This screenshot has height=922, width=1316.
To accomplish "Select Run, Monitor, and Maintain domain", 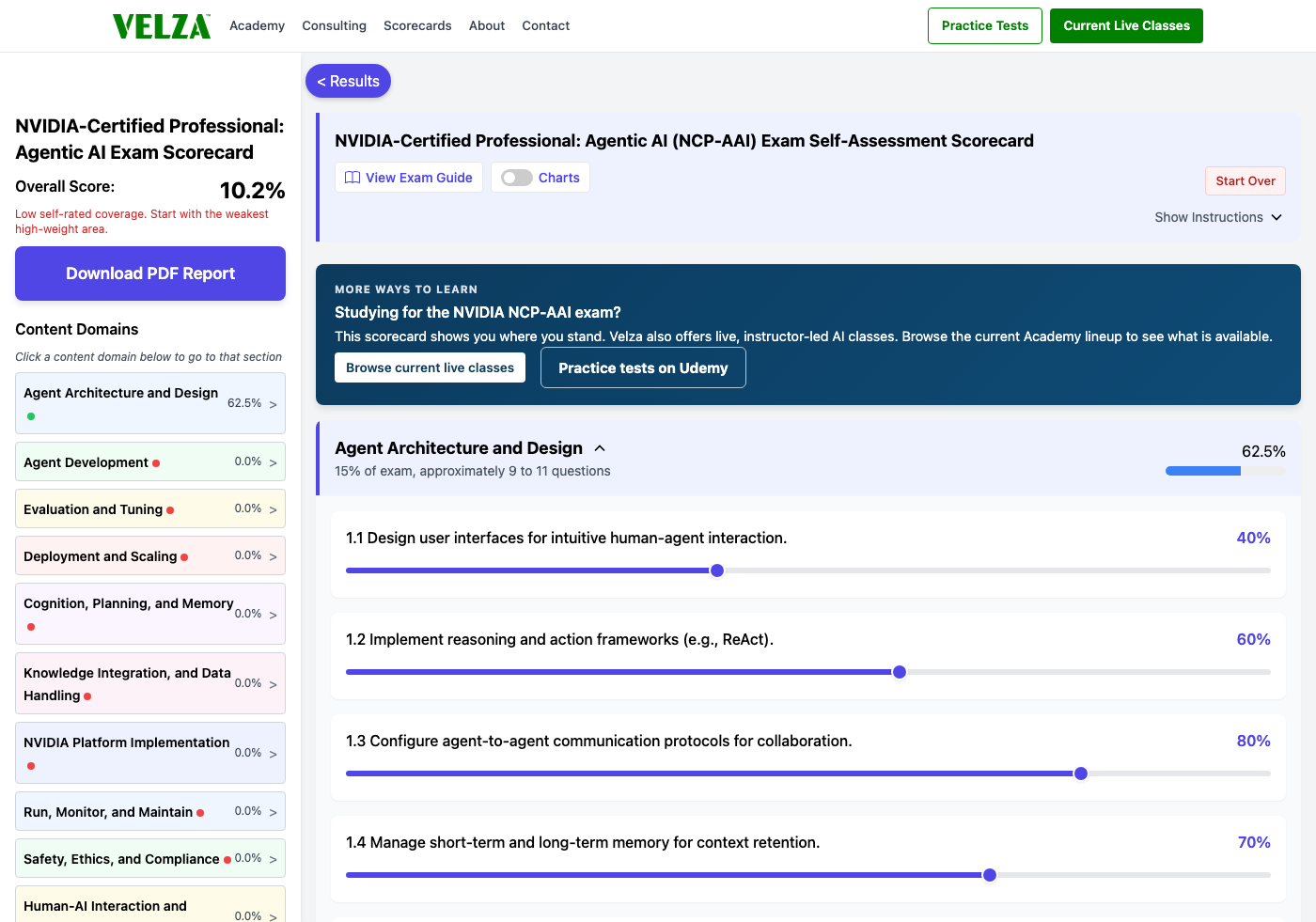I will pos(150,811).
